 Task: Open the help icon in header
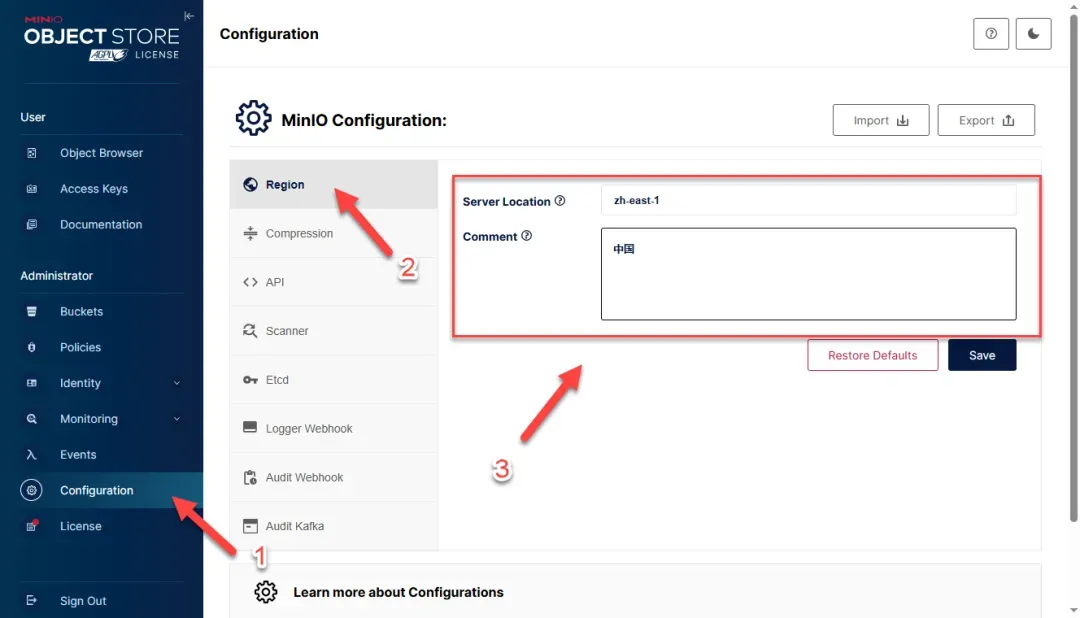click(991, 34)
